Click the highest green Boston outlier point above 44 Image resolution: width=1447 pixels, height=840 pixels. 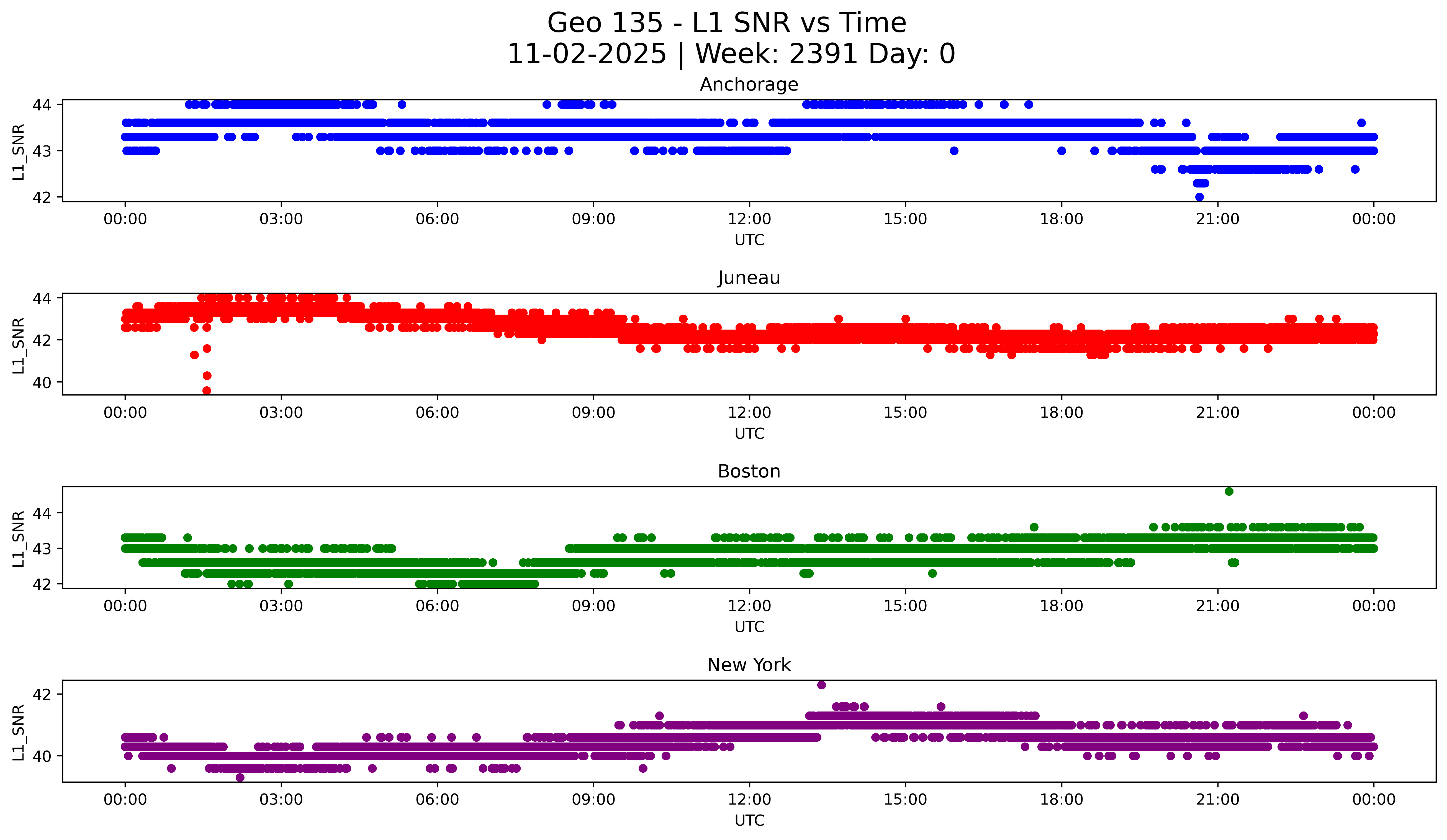tap(1229, 492)
